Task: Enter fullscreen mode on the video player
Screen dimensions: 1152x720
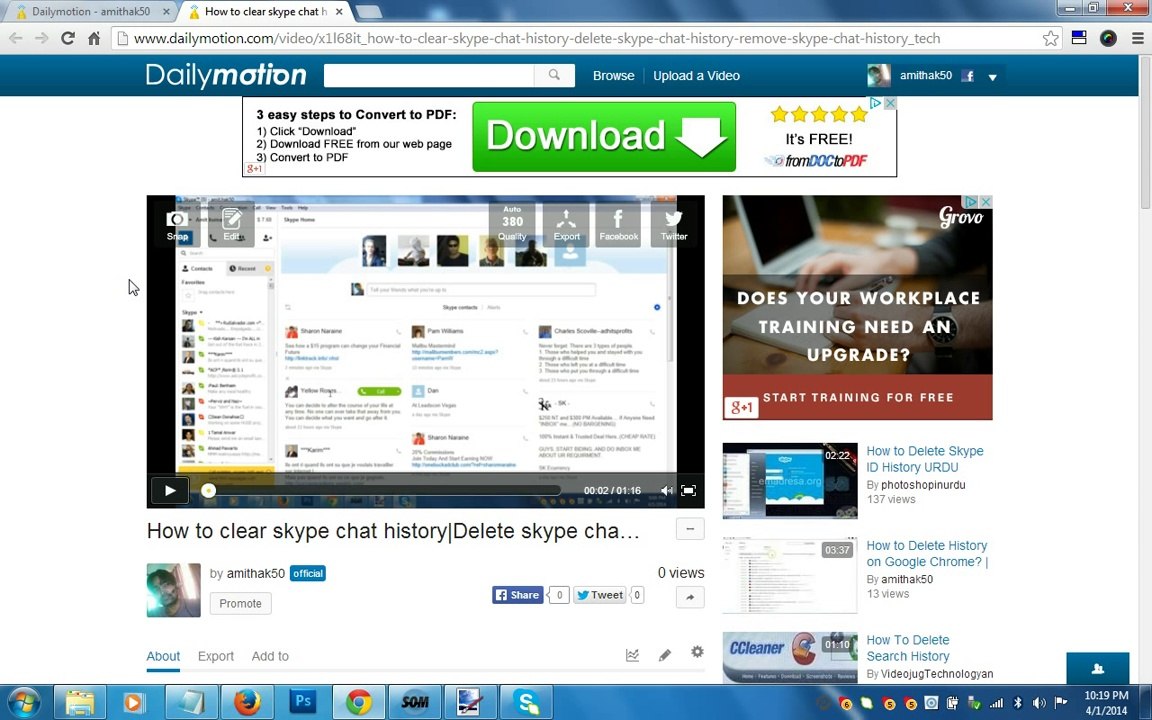Action: pos(688,491)
